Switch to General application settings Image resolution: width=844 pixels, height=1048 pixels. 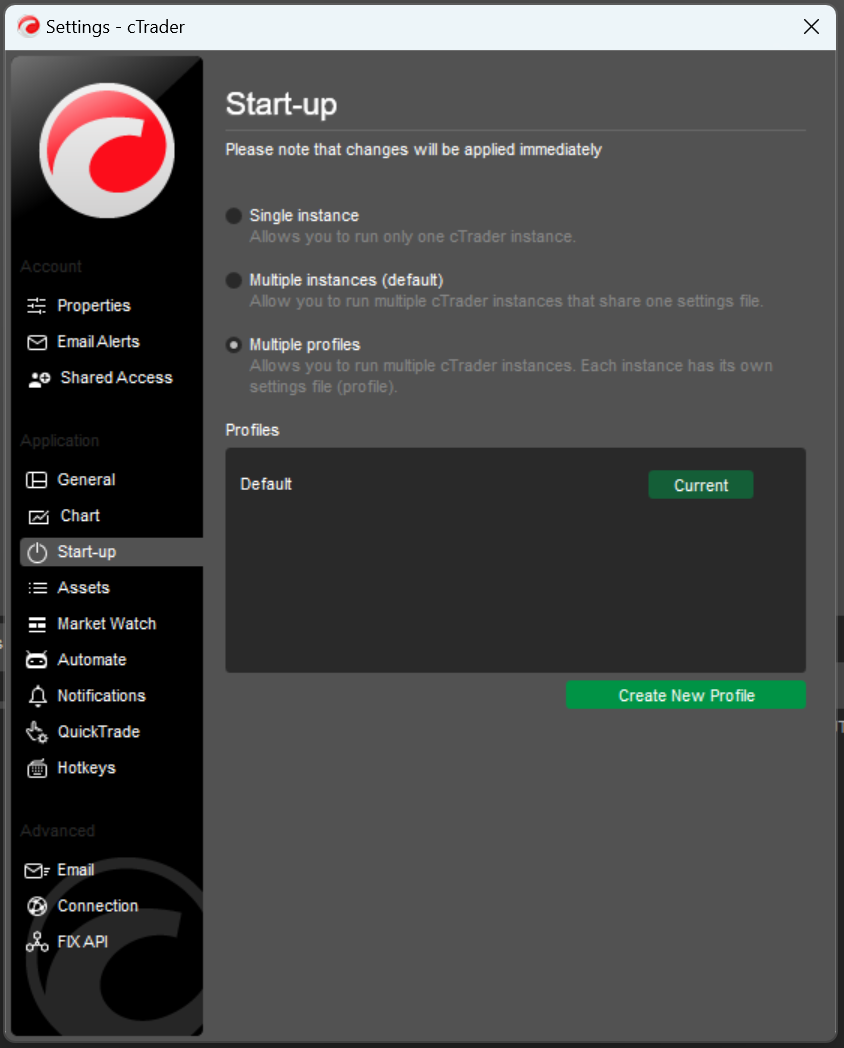tap(86, 480)
